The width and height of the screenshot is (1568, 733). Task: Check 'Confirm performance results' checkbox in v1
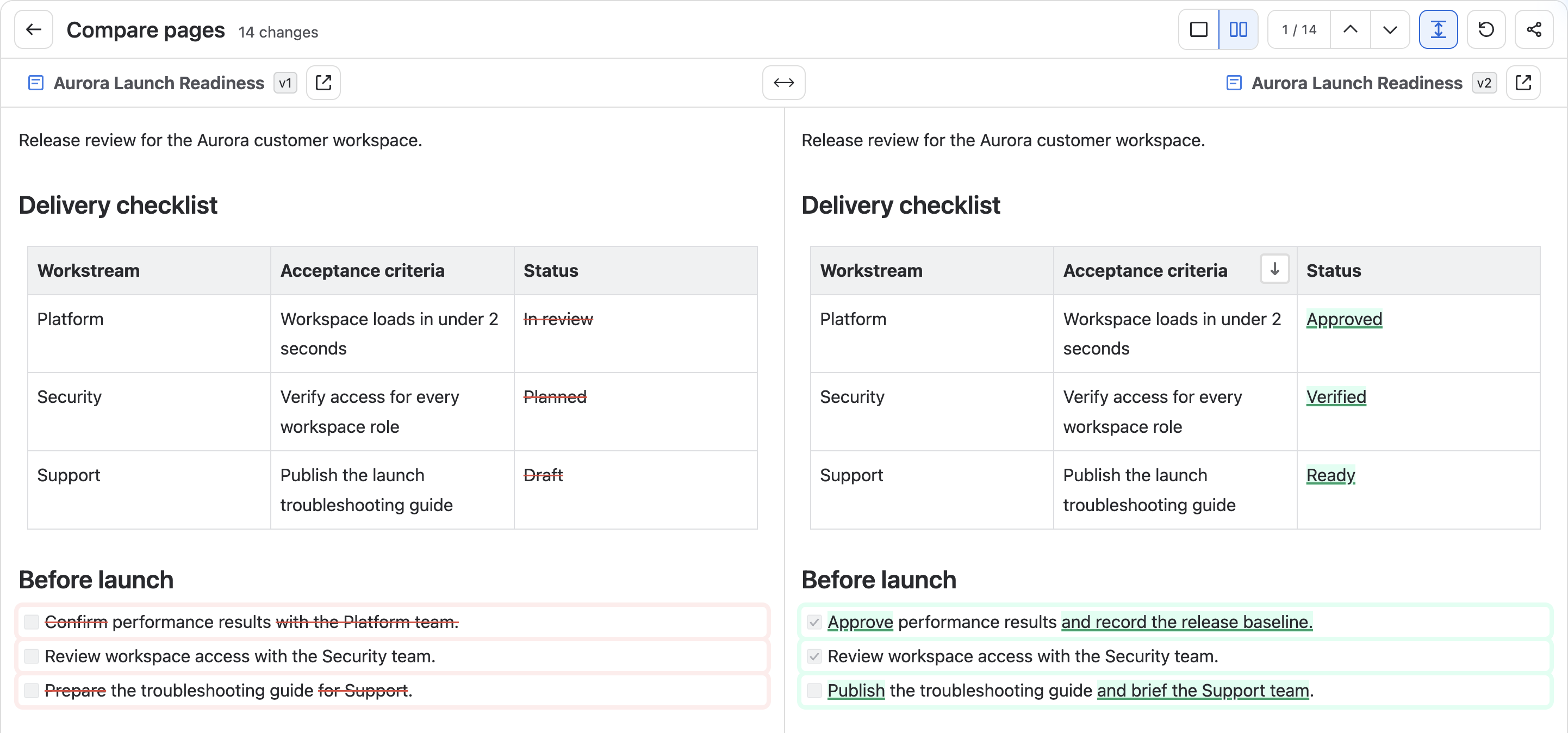click(x=32, y=622)
